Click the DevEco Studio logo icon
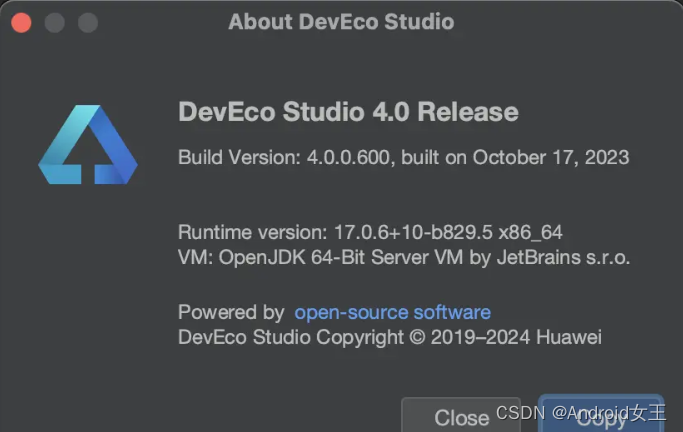The height and width of the screenshot is (432, 683). click(x=88, y=144)
